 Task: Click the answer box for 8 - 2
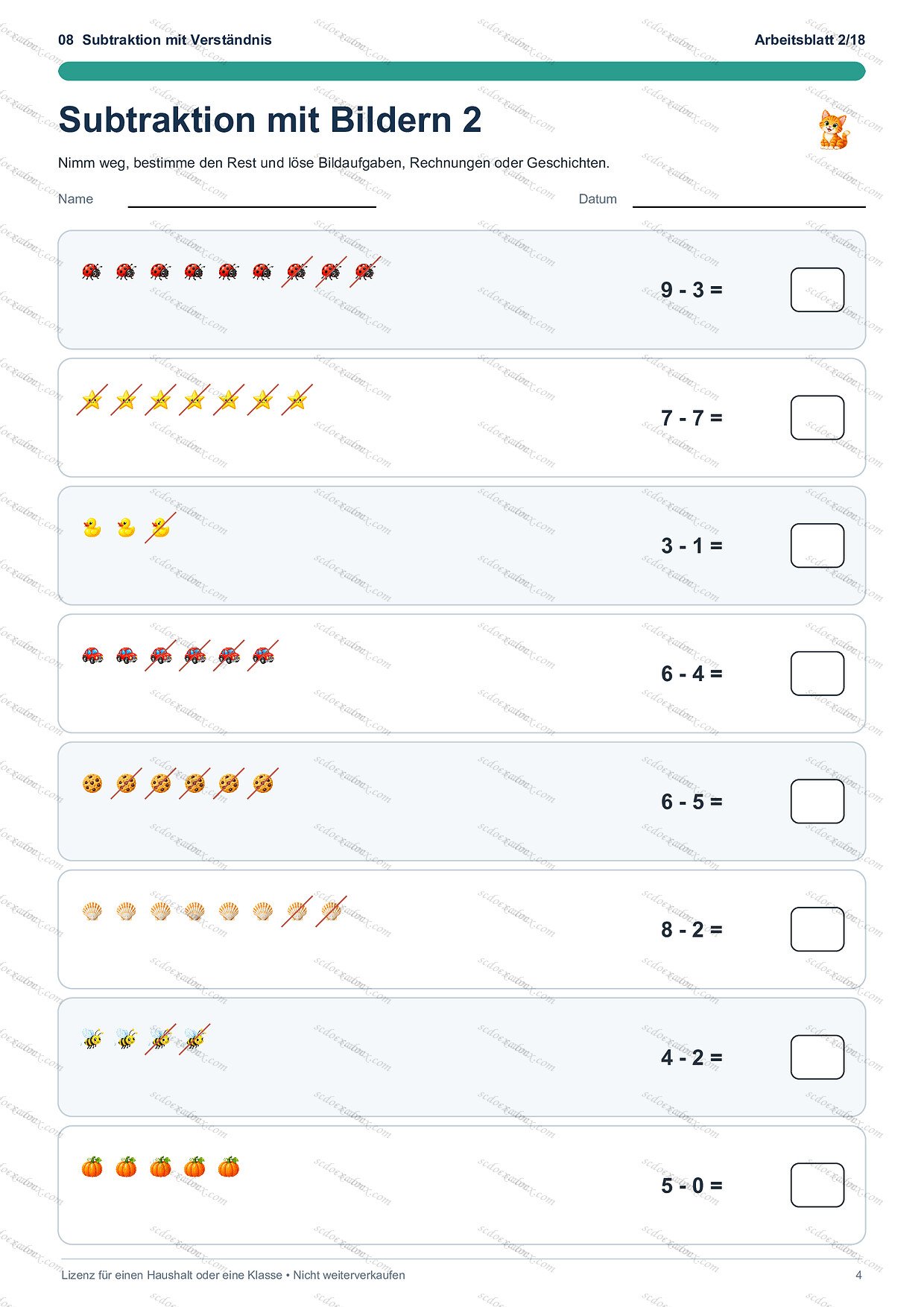[817, 929]
